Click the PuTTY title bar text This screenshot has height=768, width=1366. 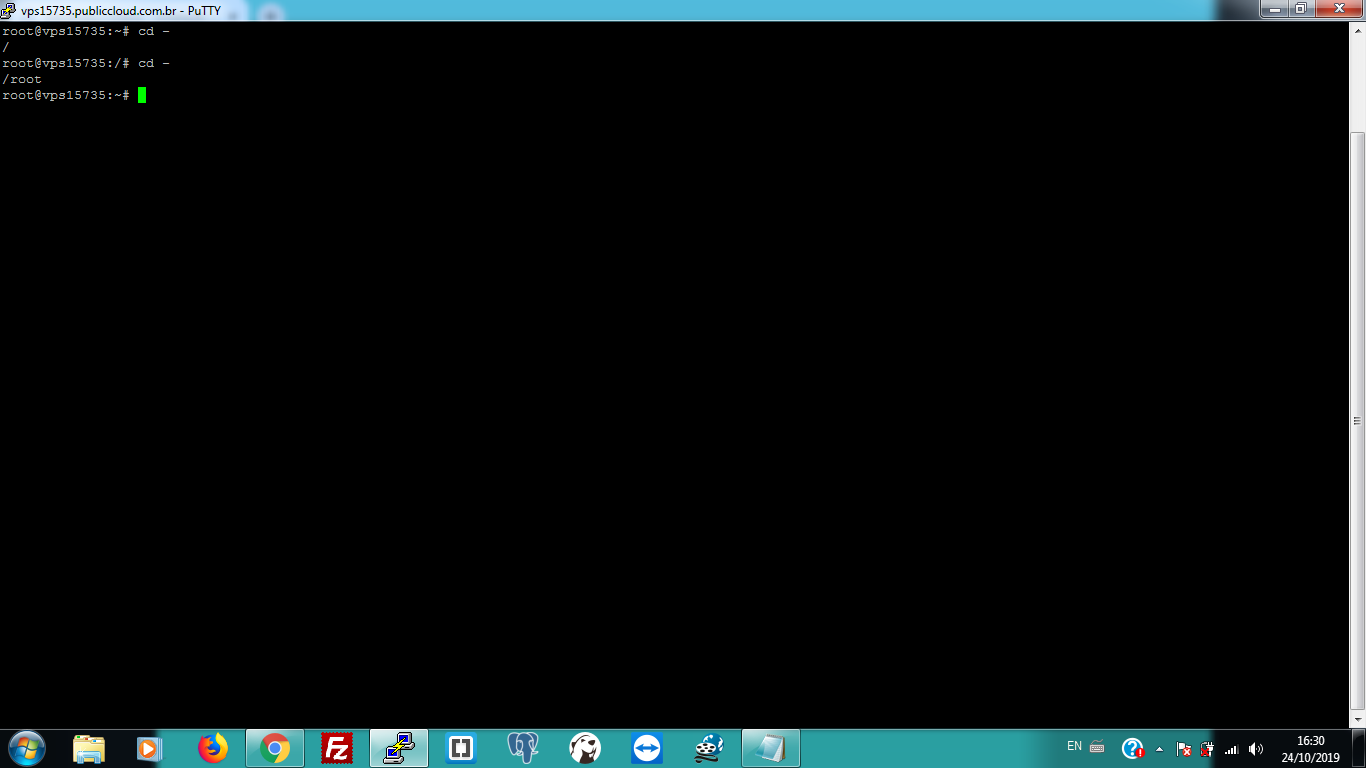pyautogui.click(x=121, y=10)
